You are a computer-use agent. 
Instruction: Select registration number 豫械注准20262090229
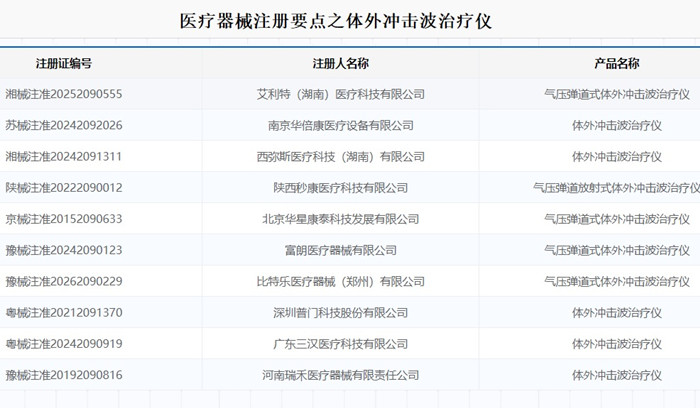click(x=64, y=282)
